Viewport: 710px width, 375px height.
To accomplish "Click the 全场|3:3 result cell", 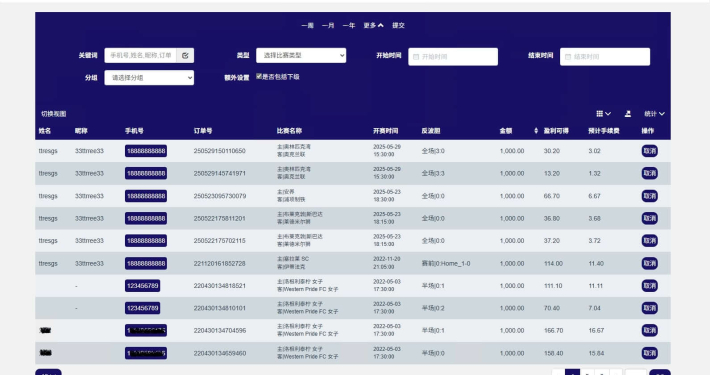I will (x=433, y=173).
